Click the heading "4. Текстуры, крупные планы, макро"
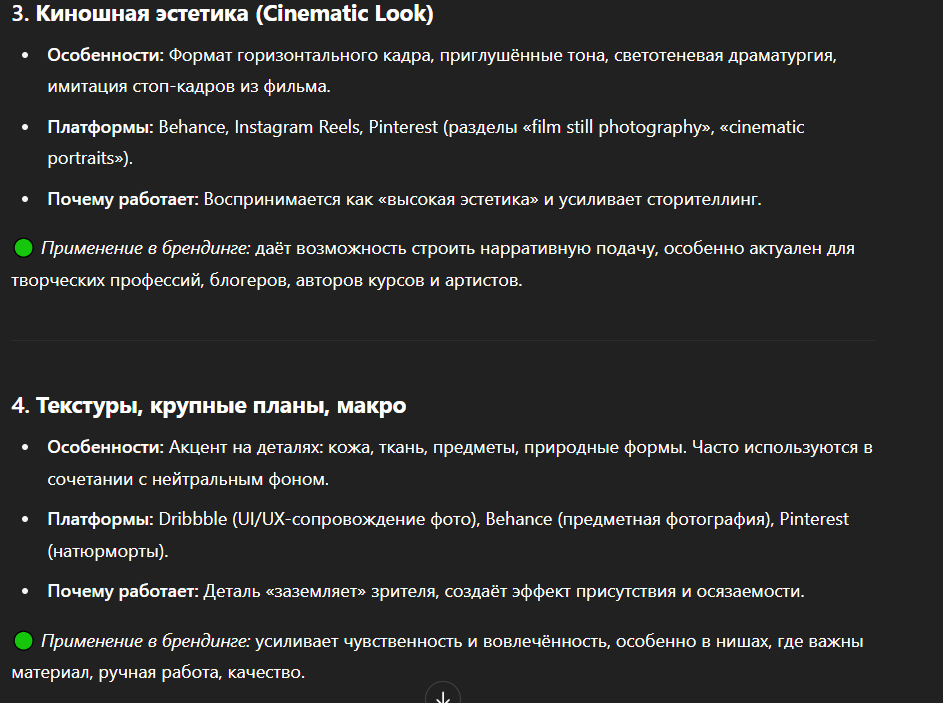Screen dimensions: 943x703 pos(209,405)
